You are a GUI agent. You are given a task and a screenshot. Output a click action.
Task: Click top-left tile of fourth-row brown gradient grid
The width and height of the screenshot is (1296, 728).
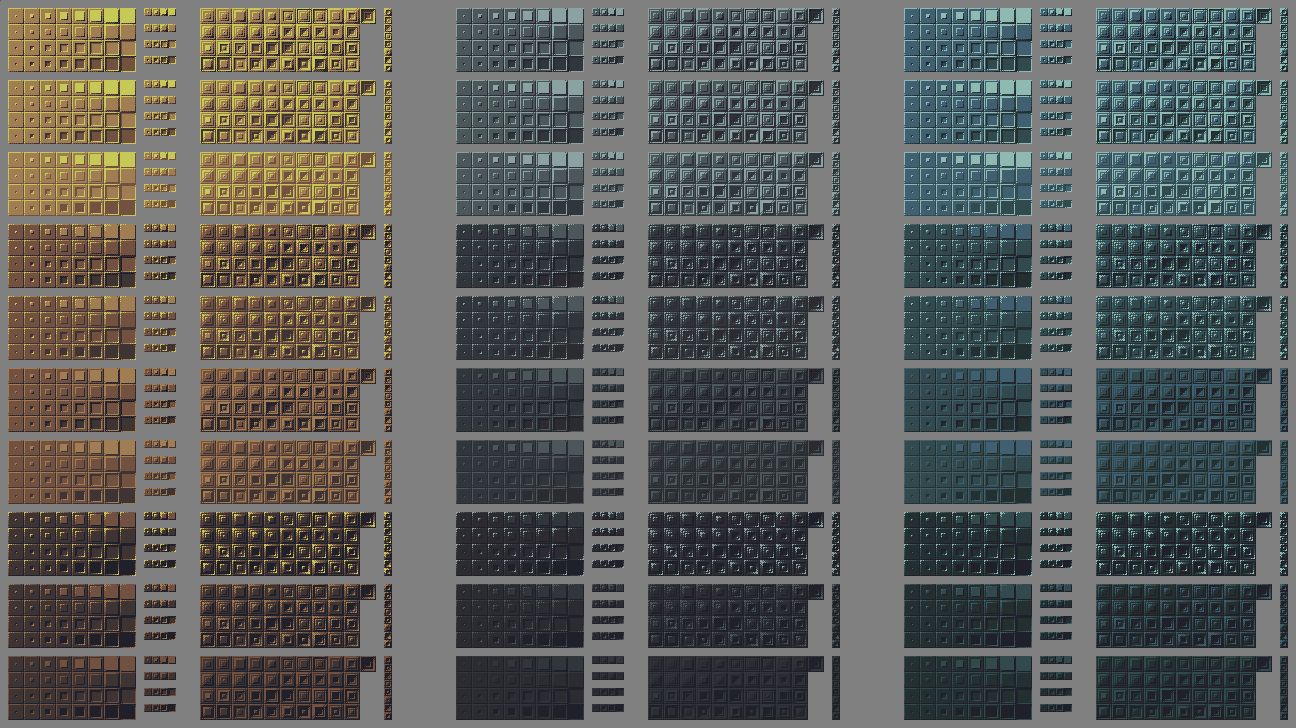point(16,232)
